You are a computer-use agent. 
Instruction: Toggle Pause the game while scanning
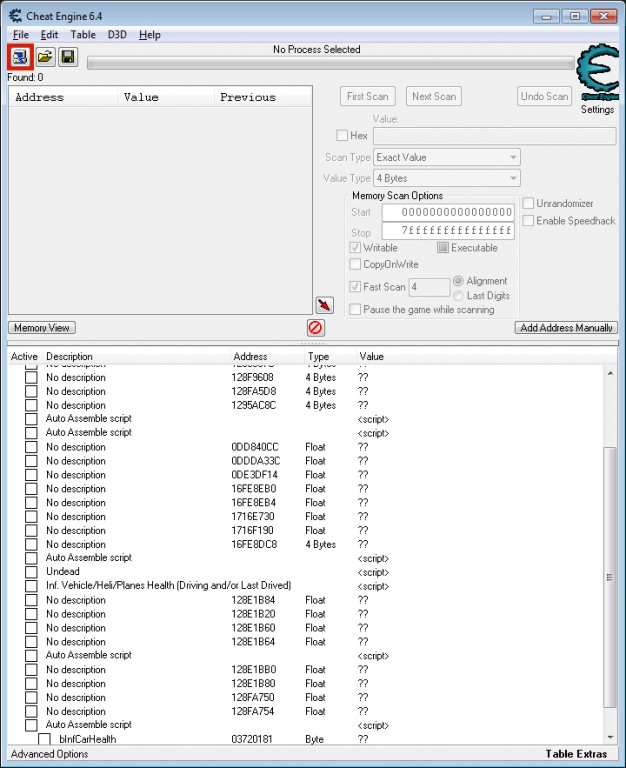[355, 309]
